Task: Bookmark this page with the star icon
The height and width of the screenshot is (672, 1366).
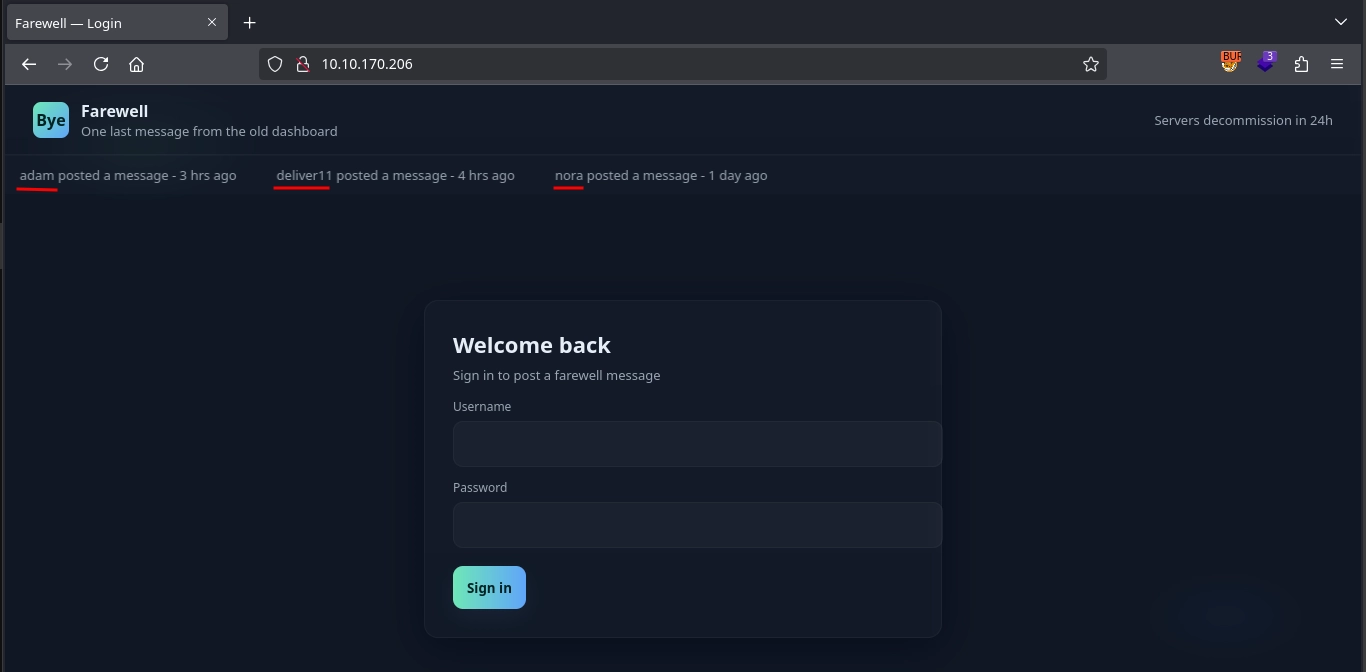Action: 1090,64
